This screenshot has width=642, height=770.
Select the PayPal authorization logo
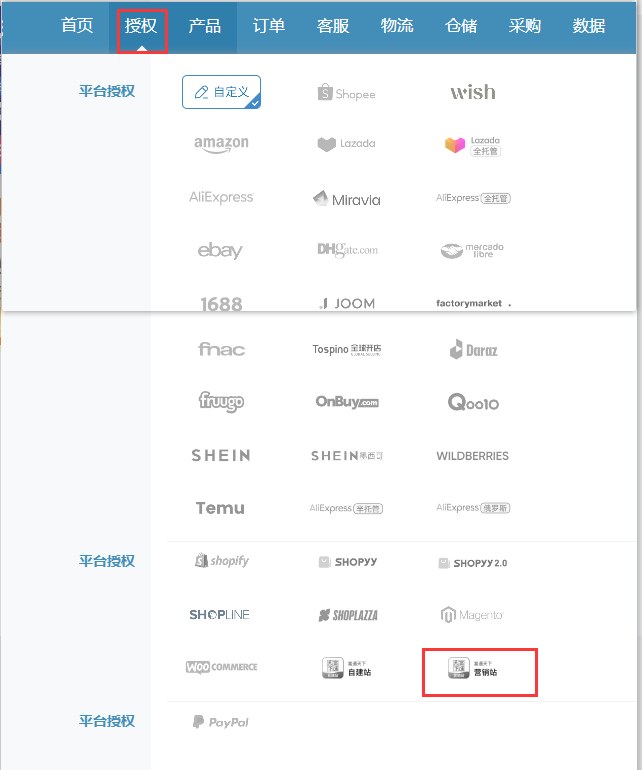(221, 722)
